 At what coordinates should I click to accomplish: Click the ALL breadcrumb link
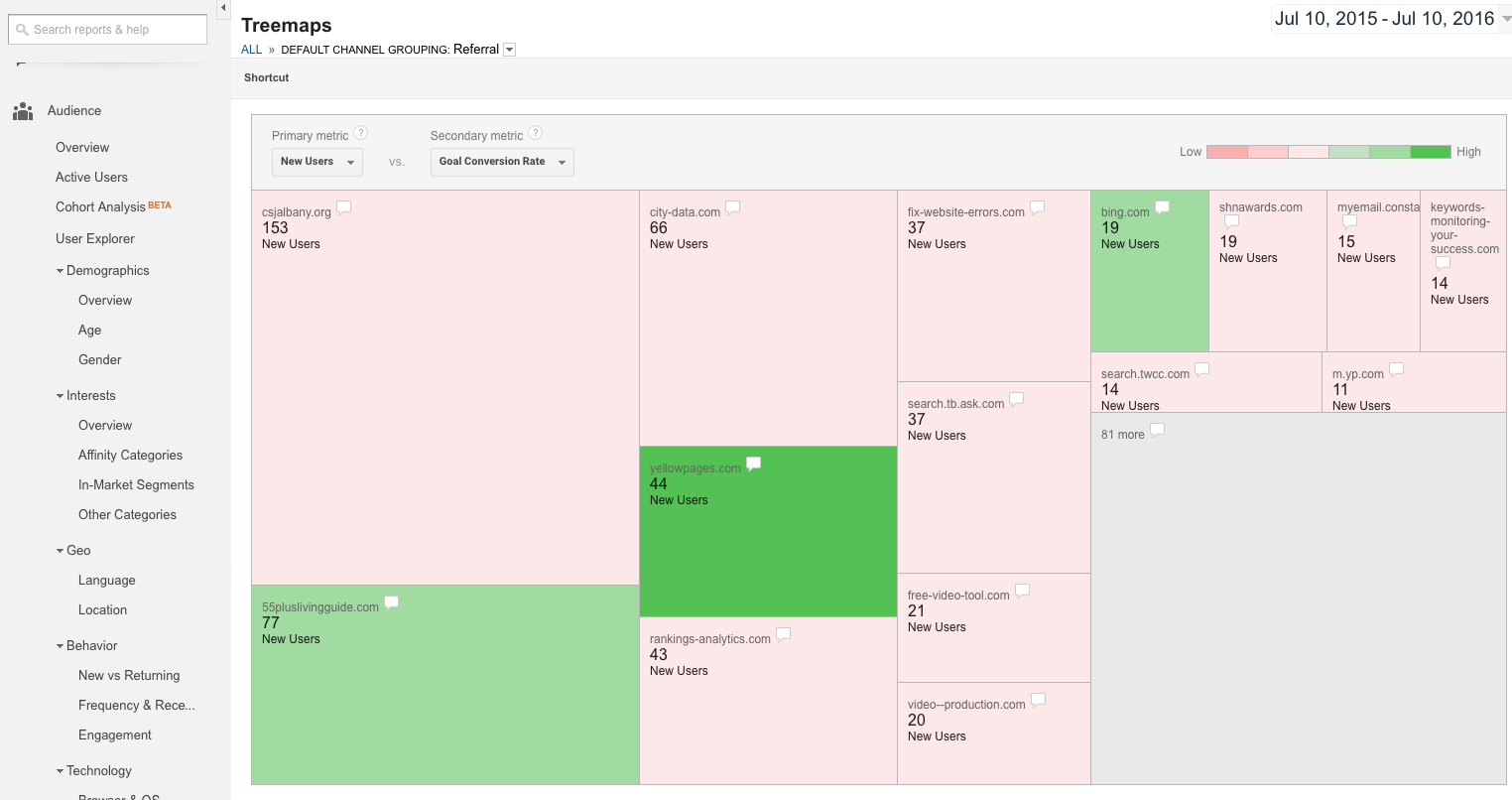[x=251, y=50]
